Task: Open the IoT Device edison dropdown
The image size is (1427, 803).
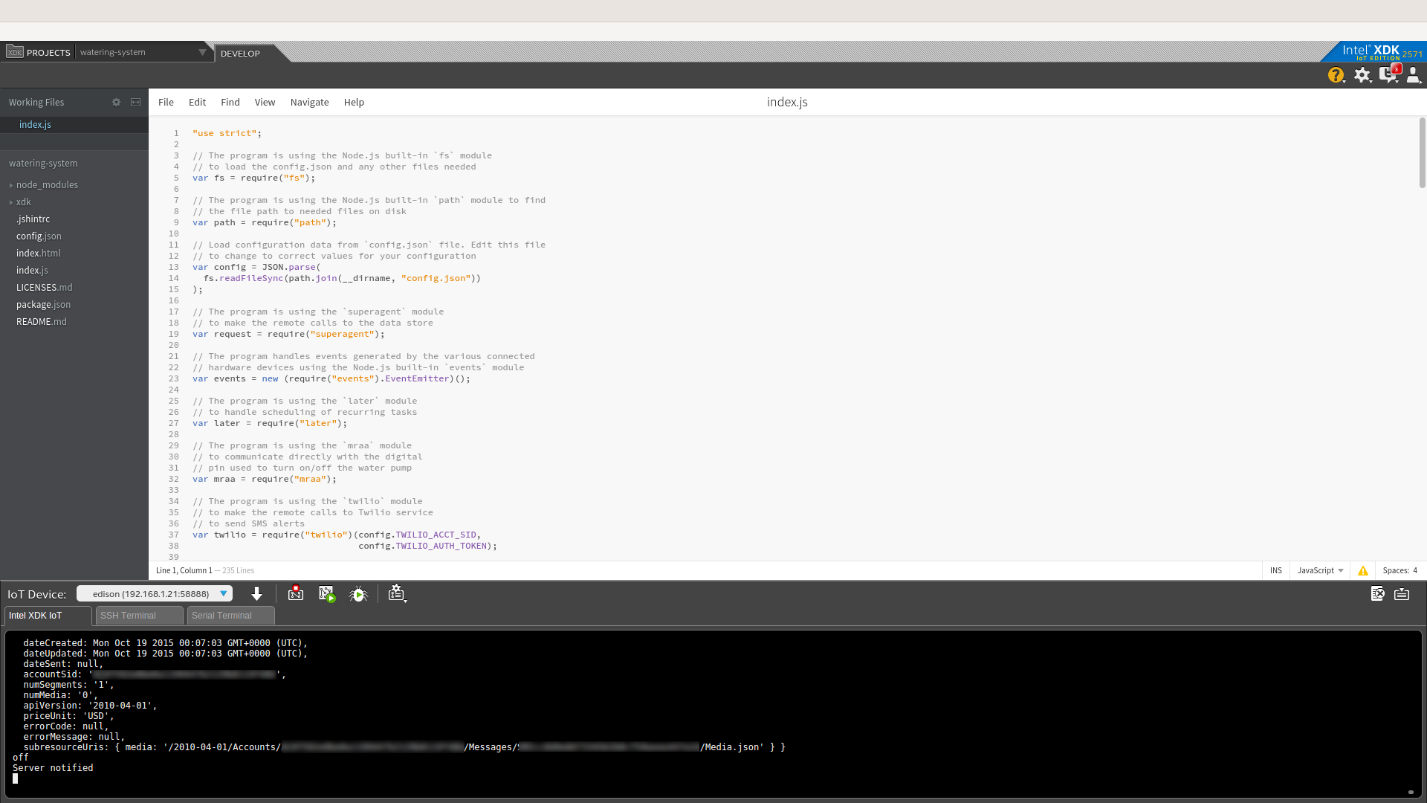Action: tap(155, 593)
